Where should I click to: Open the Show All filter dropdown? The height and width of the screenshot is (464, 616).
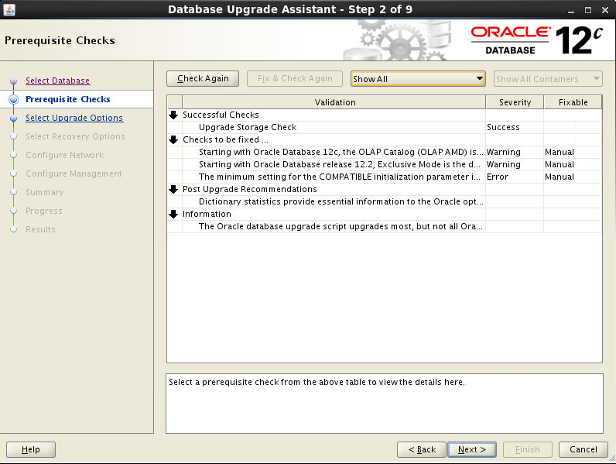tap(417, 78)
